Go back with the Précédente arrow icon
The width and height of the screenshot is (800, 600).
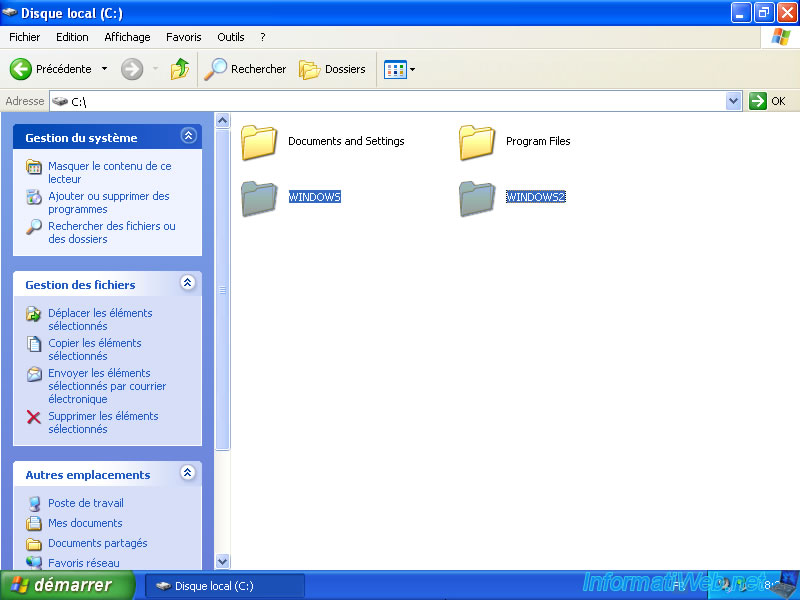click(x=21, y=69)
